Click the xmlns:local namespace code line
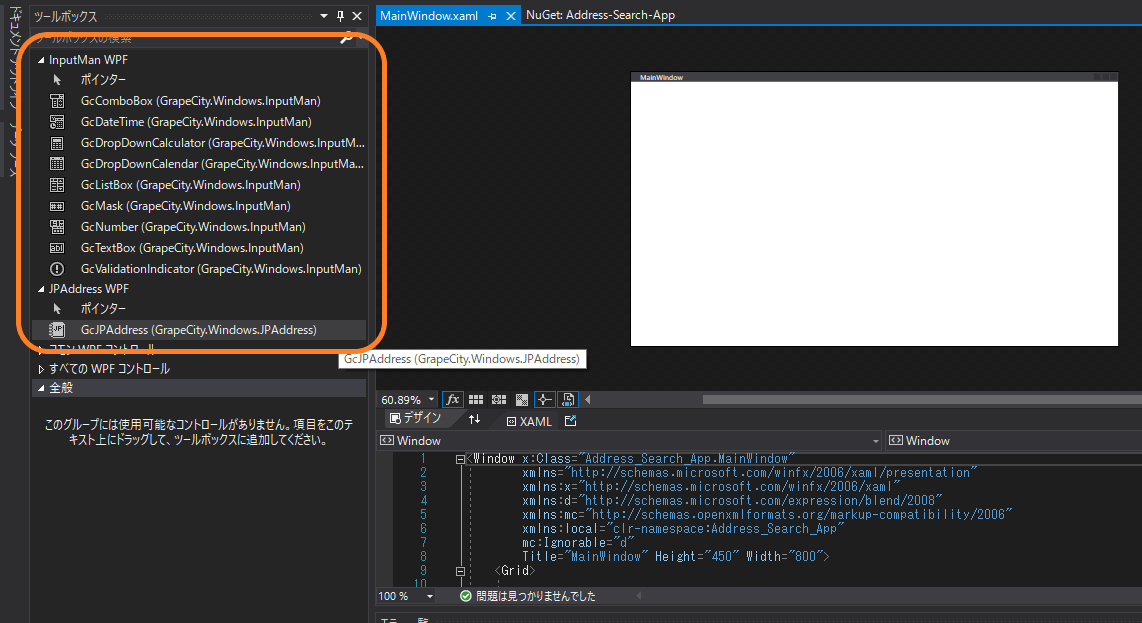Screen dimensions: 1142x623 coord(682,529)
